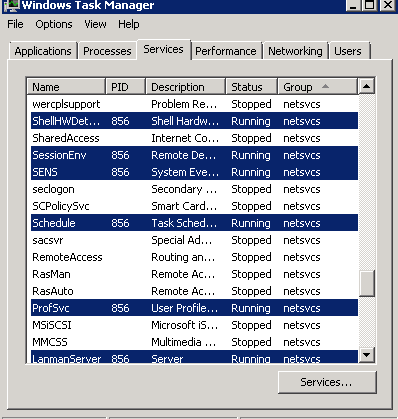Click the Stopped status of seclogon
The width and height of the screenshot is (398, 419).
point(251,189)
